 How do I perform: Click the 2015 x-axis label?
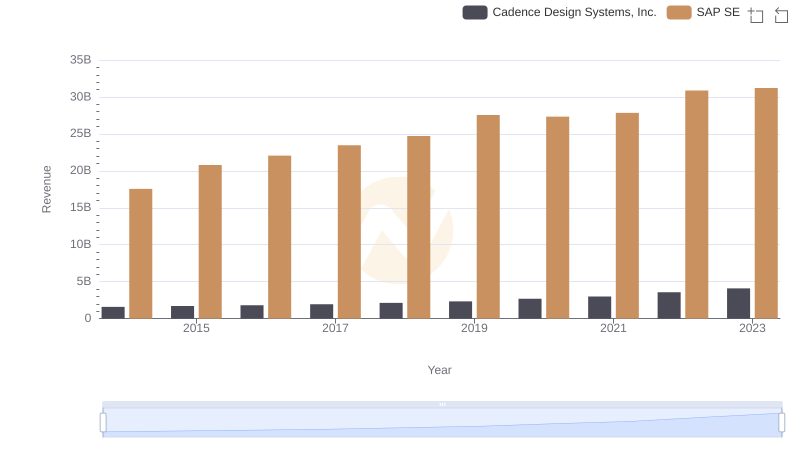(x=196, y=328)
